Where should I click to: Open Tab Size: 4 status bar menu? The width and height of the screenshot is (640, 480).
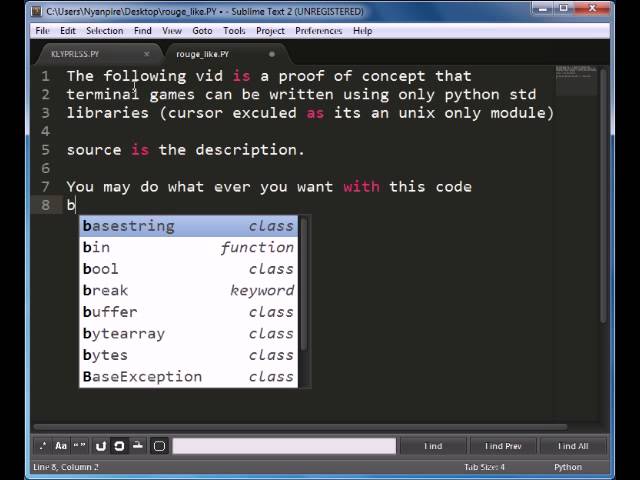point(484,467)
